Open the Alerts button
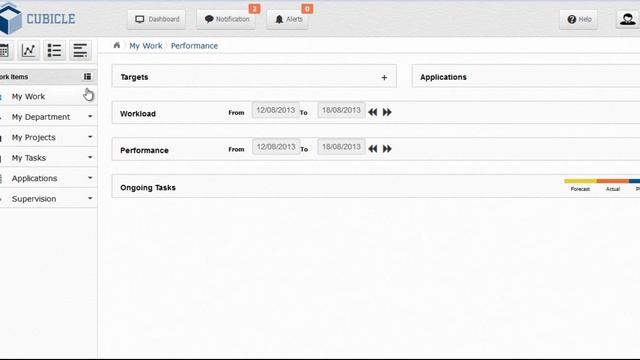 (x=288, y=19)
